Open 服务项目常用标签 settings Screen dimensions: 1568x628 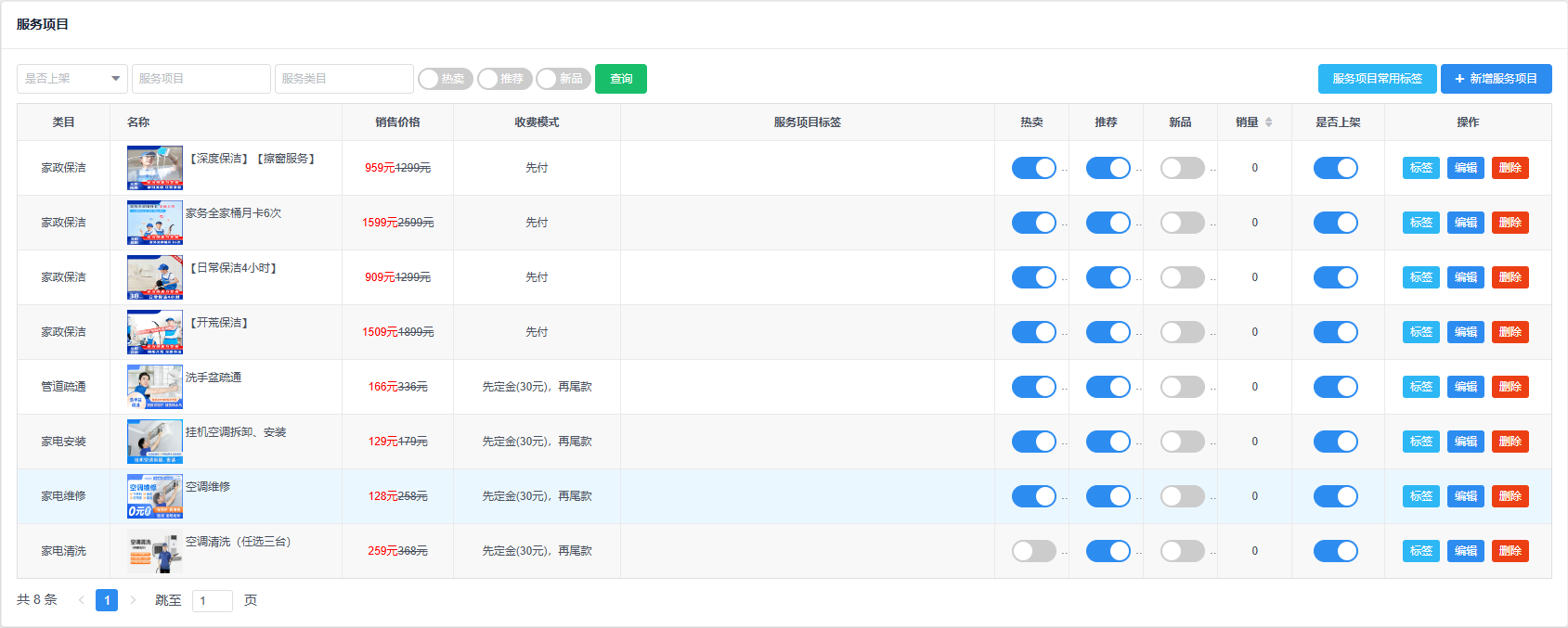pos(1377,79)
